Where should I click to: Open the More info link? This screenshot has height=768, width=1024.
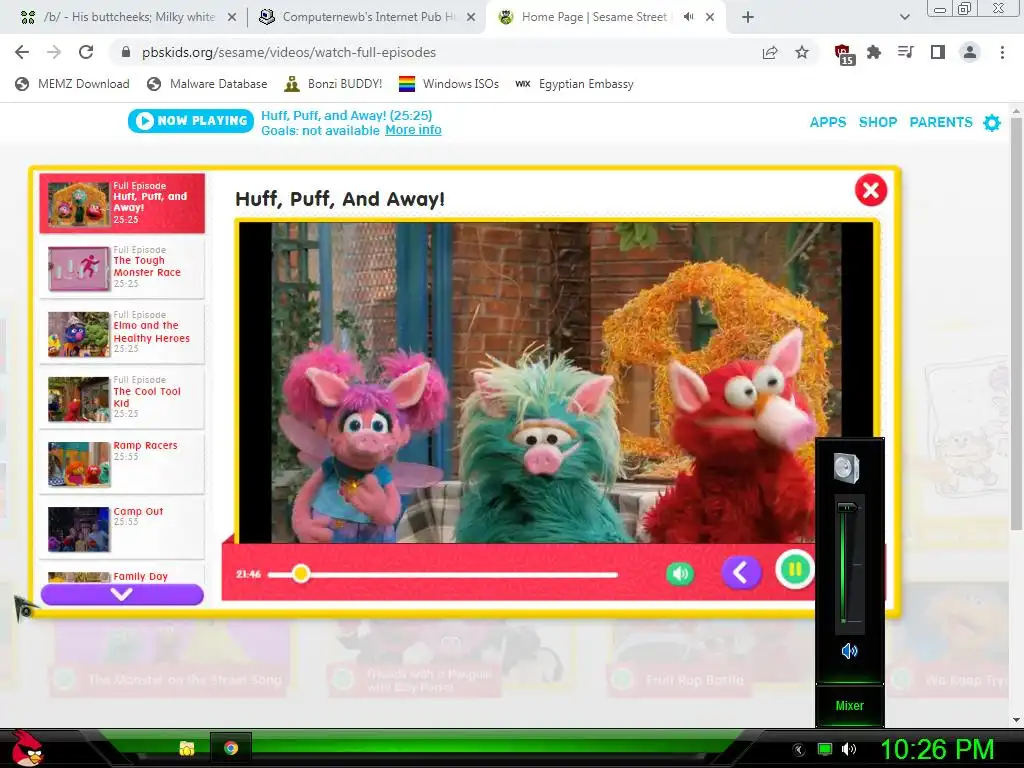click(413, 130)
